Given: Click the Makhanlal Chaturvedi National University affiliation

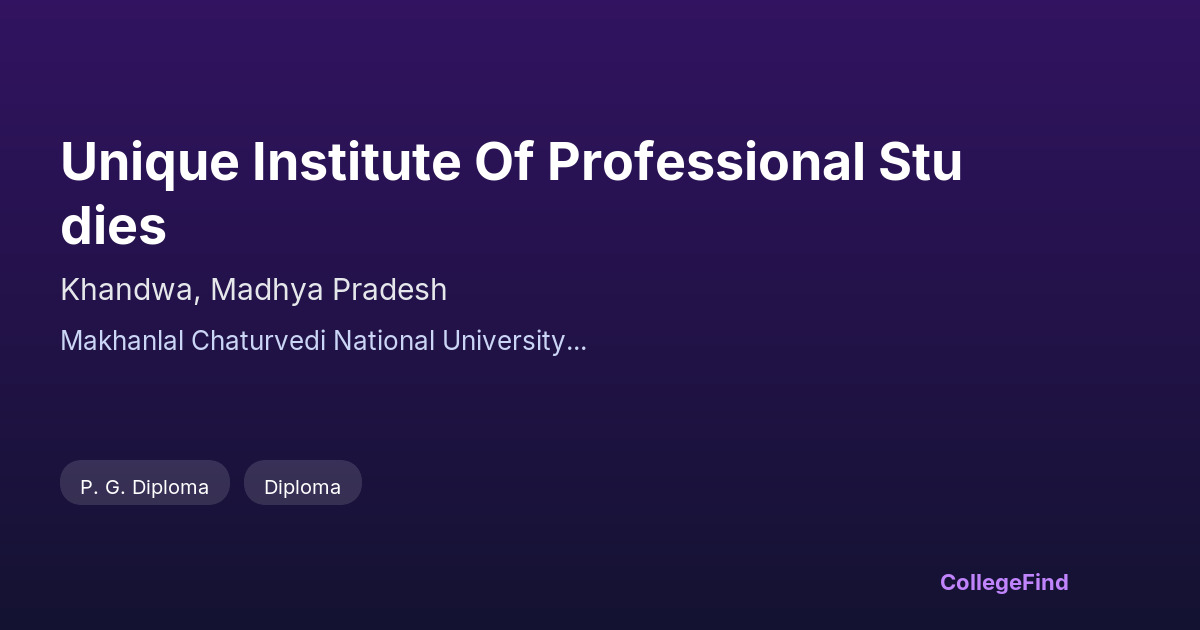Looking at the screenshot, I should click(322, 341).
